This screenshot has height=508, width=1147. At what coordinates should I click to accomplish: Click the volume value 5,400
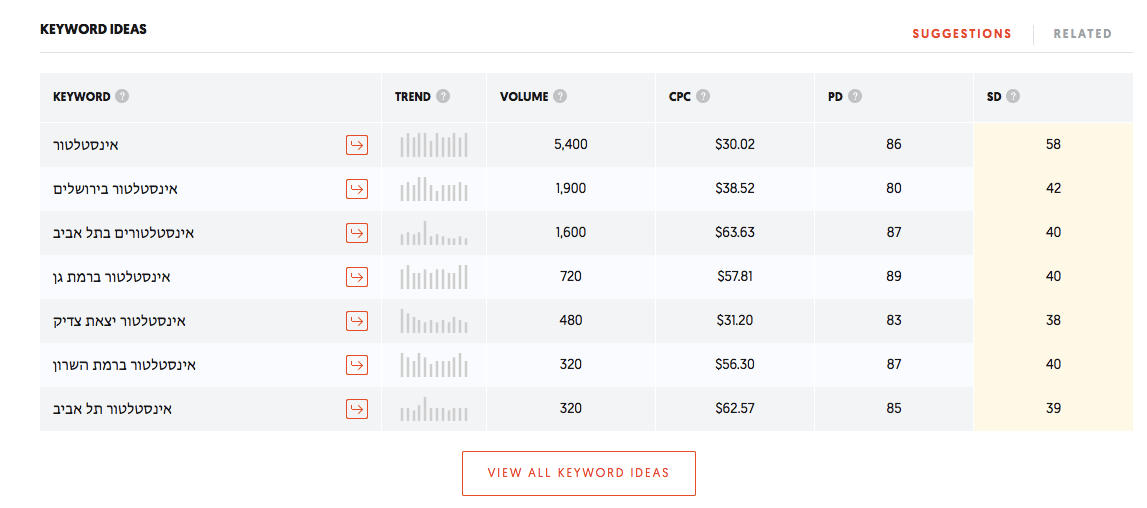571,145
